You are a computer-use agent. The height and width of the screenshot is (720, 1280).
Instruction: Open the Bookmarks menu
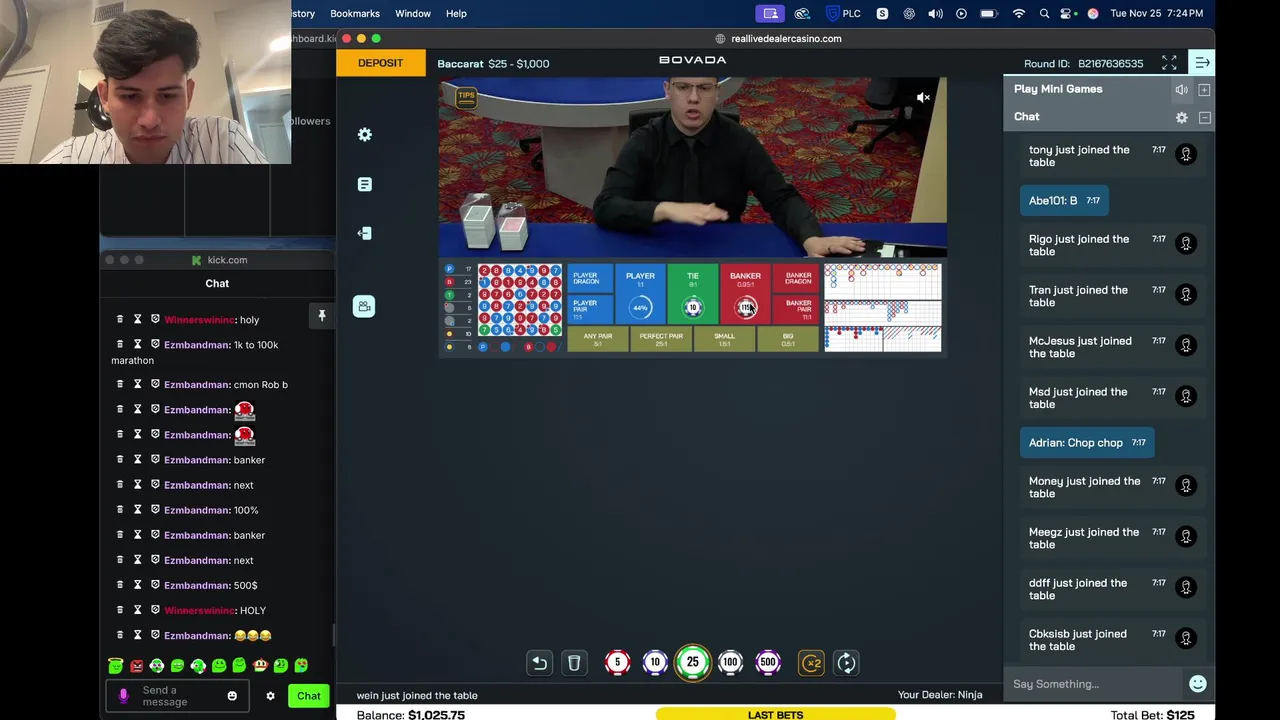coord(355,13)
